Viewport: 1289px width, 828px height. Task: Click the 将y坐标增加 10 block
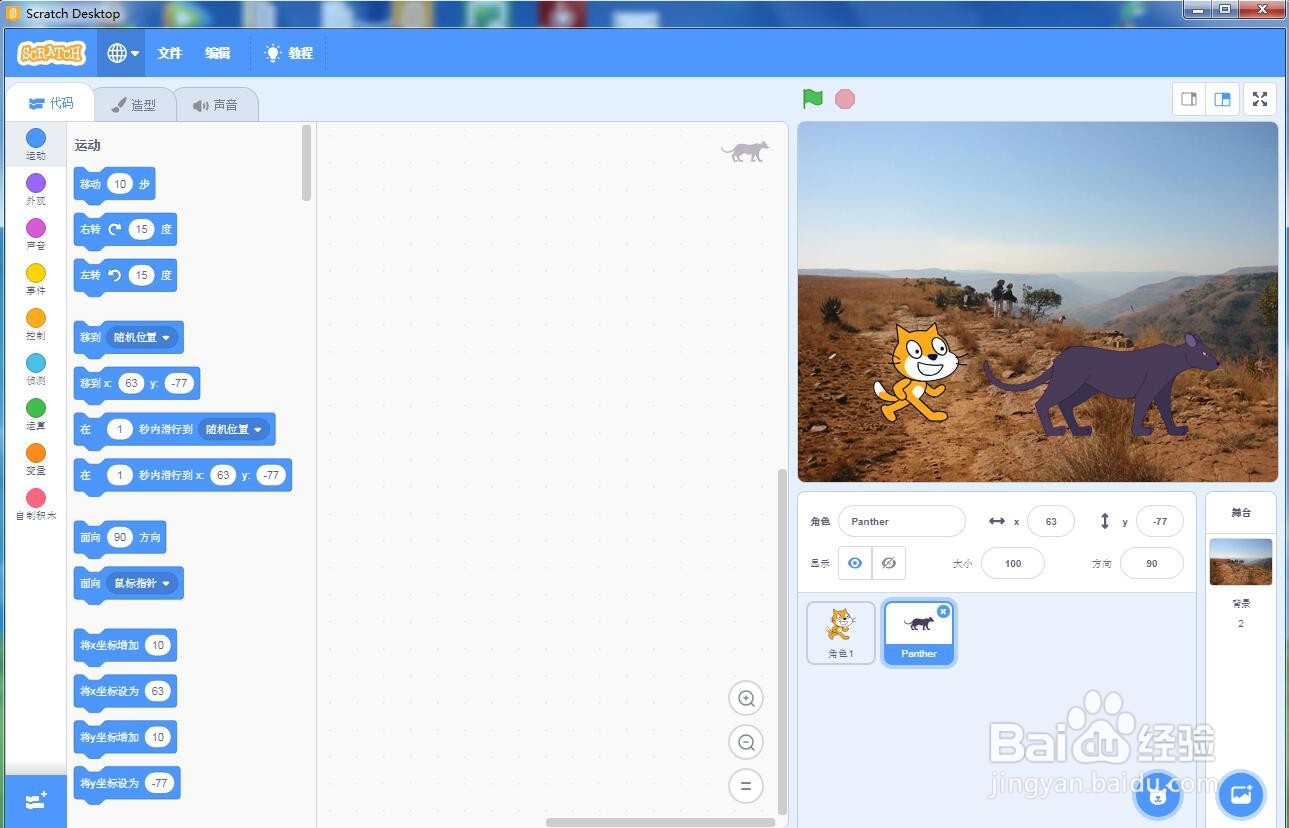(125, 739)
